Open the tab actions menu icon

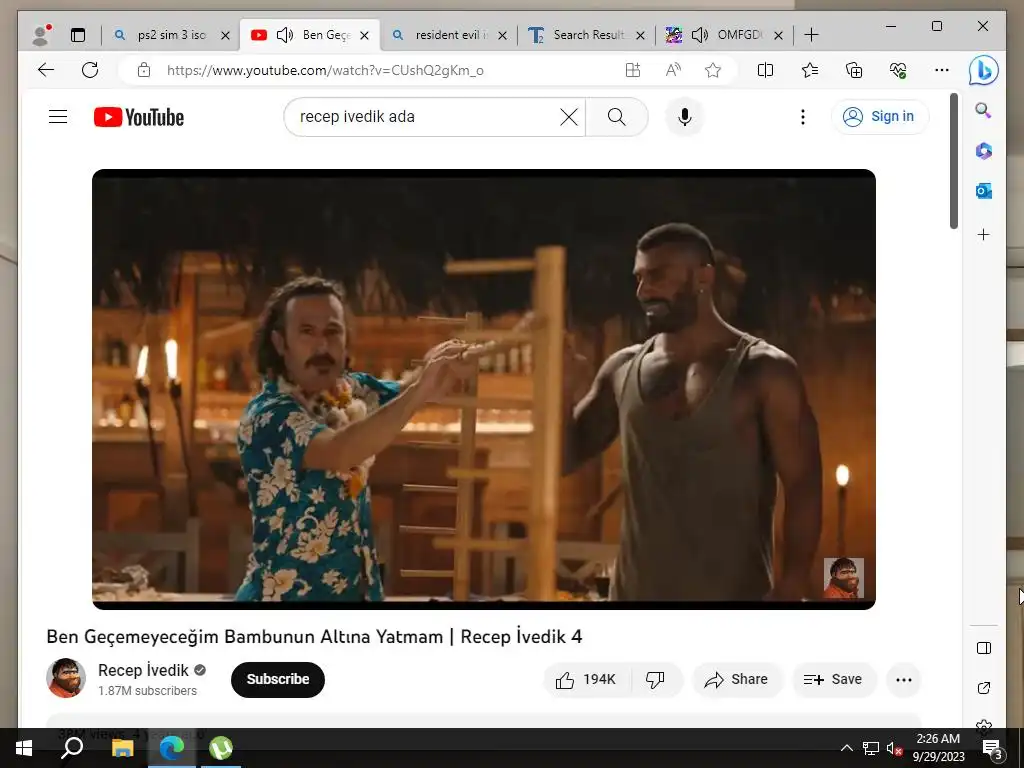click(x=78, y=35)
